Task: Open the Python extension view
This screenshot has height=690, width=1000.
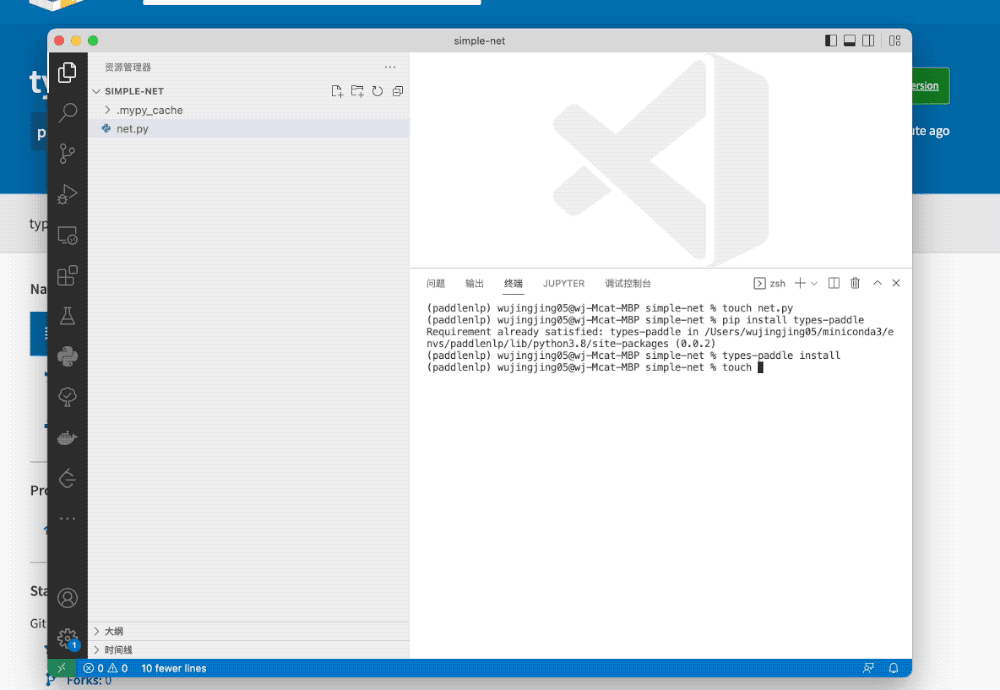Action: tap(67, 356)
